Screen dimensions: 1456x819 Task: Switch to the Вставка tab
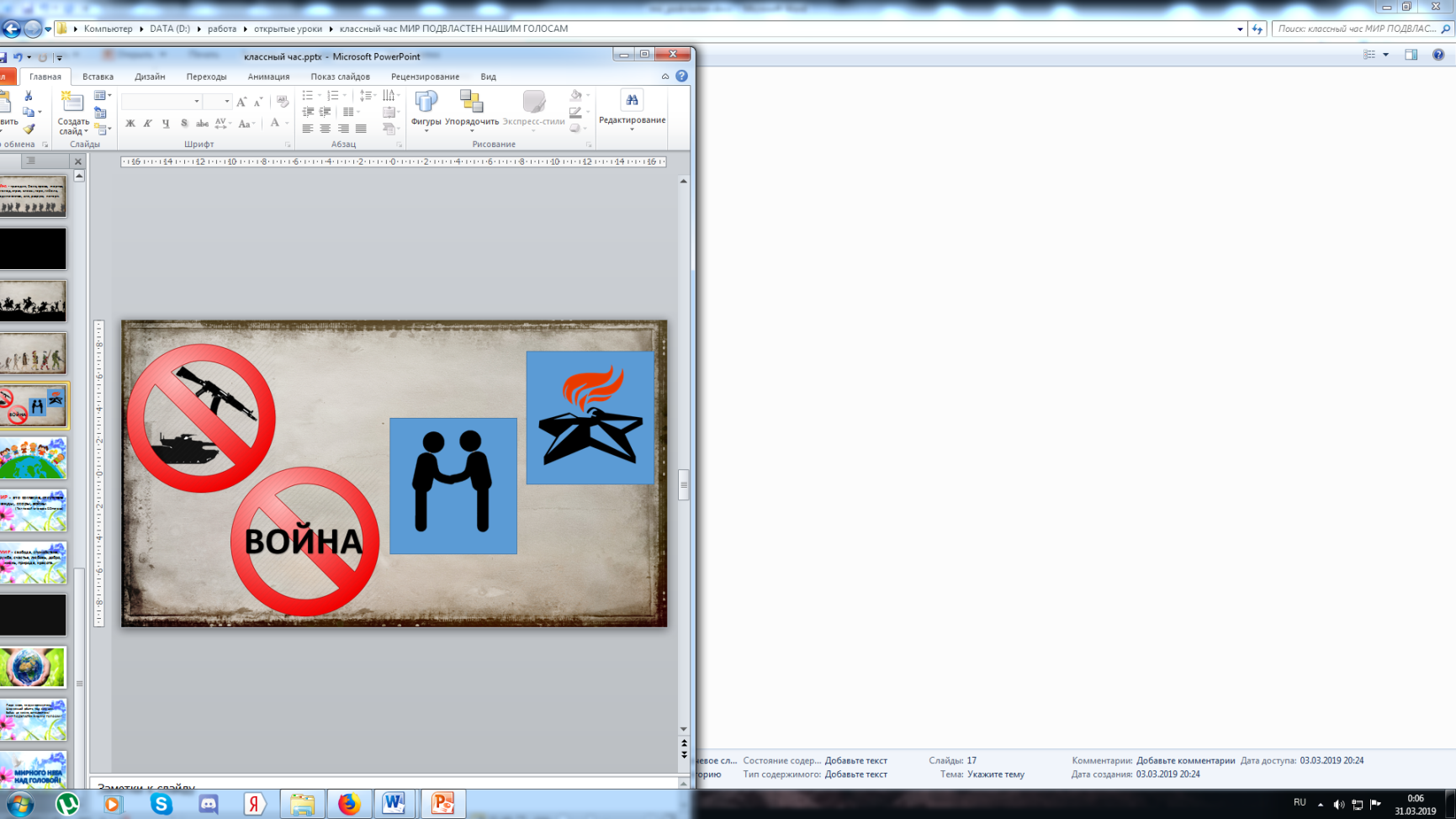pos(98,77)
